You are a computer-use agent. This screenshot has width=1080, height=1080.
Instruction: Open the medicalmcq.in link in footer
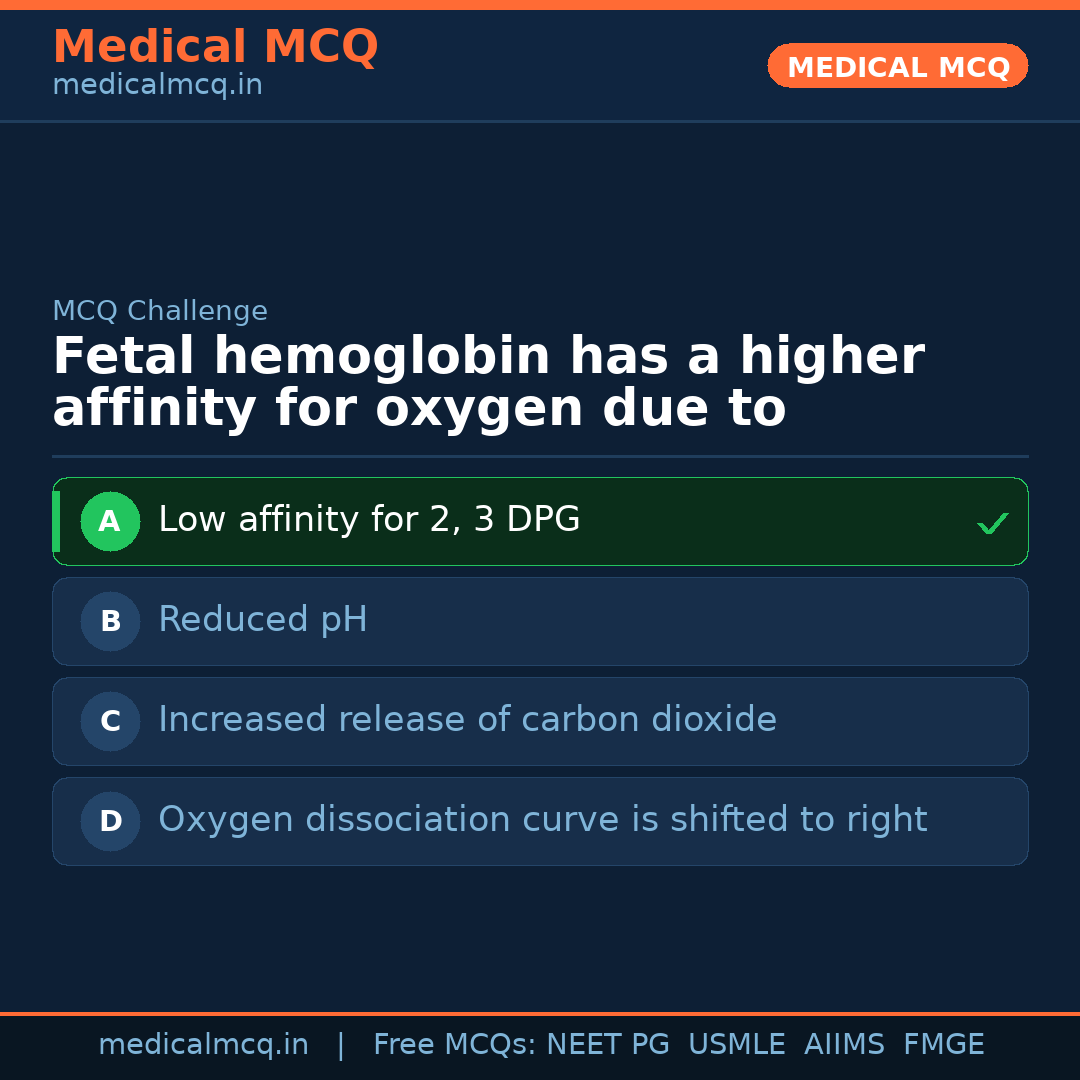(x=203, y=1045)
